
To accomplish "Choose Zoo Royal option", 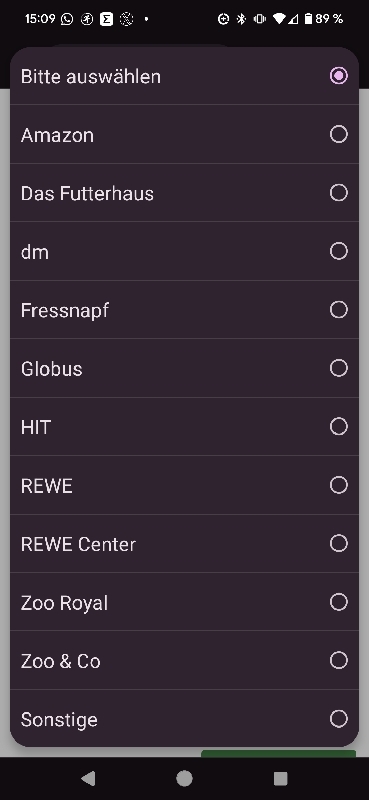I will [184, 602].
